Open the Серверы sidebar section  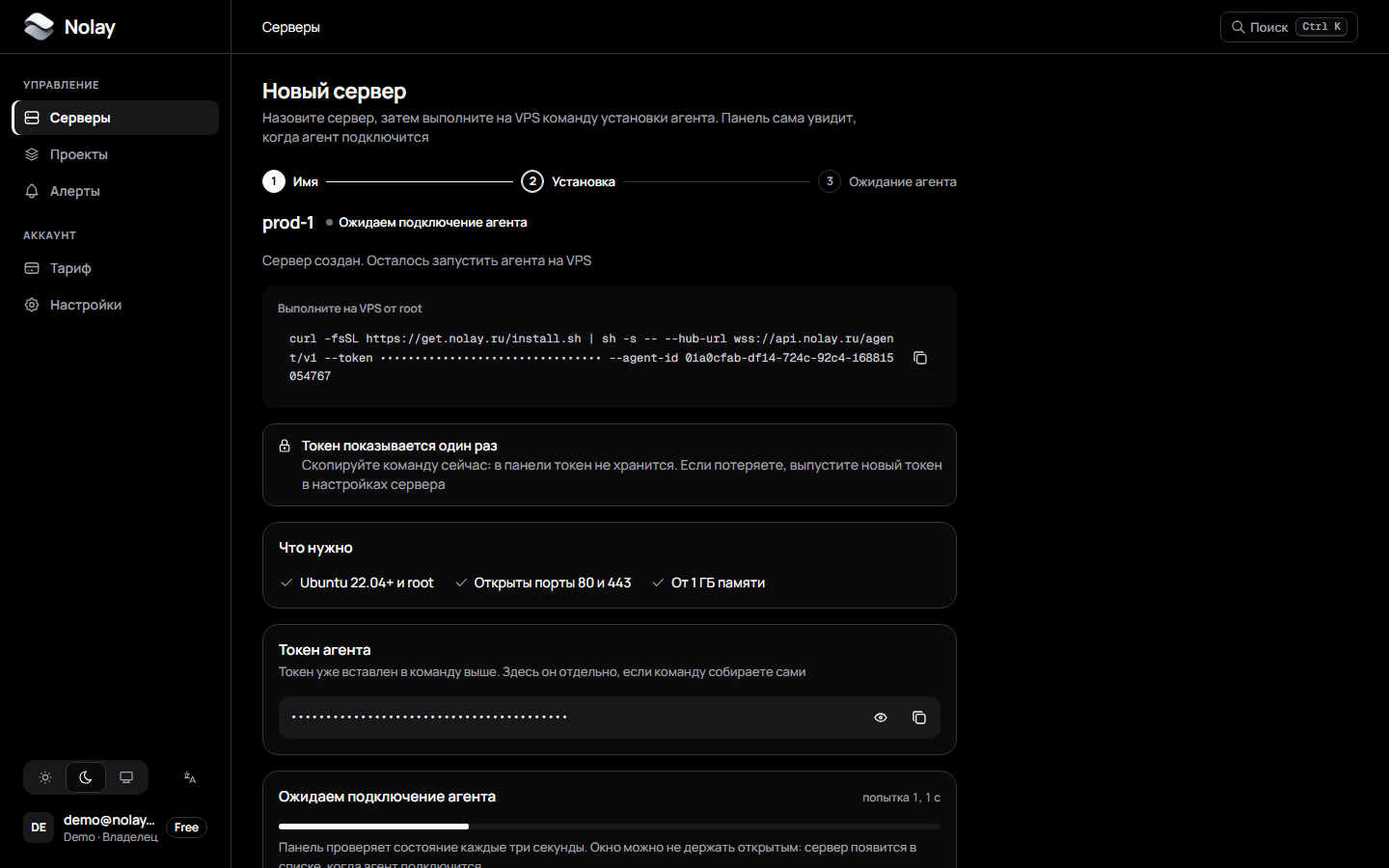coord(116,118)
